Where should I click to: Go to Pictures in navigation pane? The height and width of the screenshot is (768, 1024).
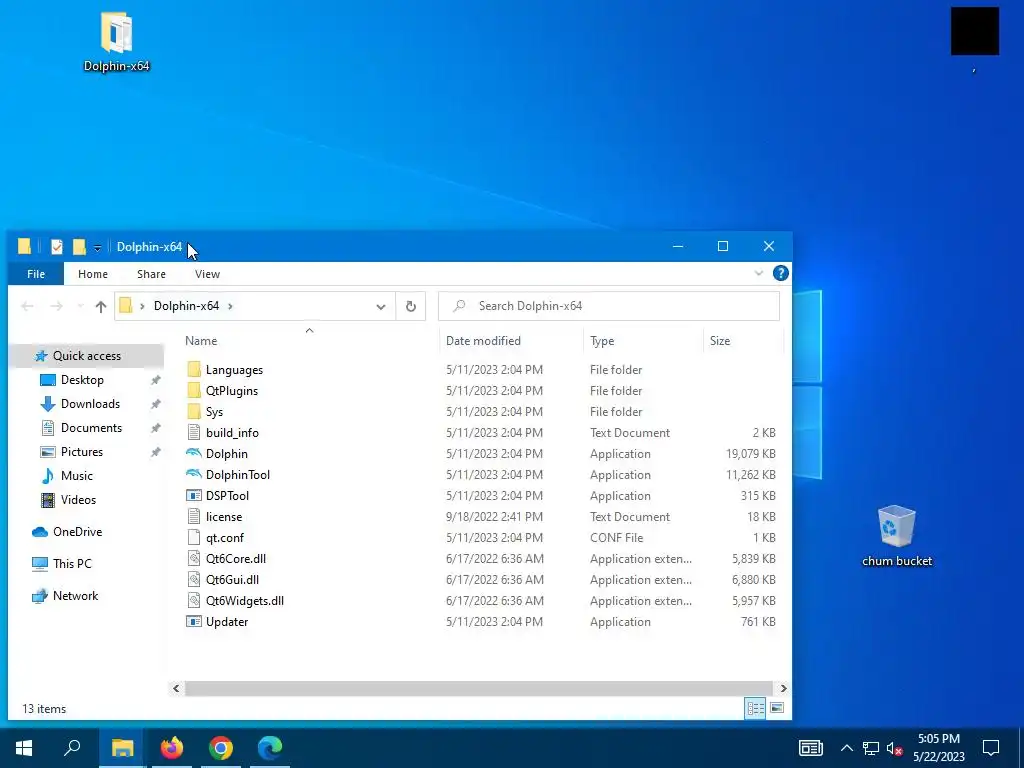coord(82,452)
